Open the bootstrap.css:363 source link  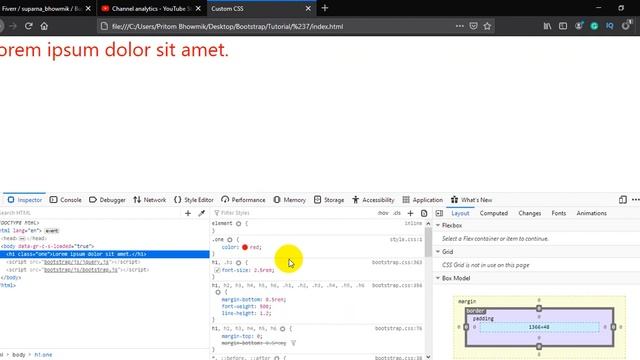(x=397, y=262)
